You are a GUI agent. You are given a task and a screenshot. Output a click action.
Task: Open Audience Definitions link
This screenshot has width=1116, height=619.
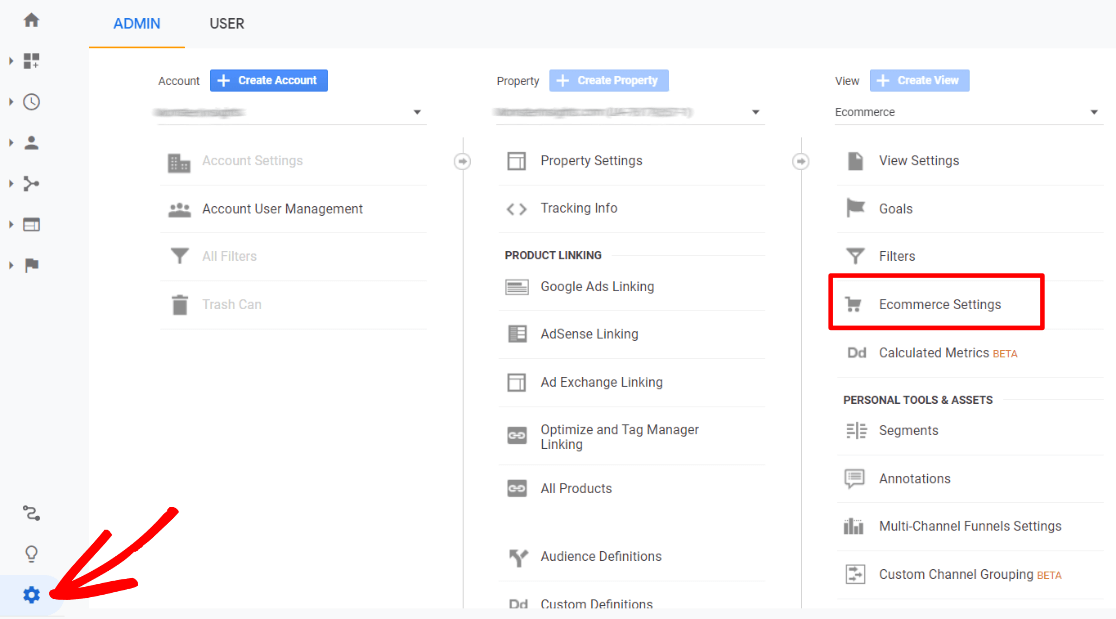tap(601, 556)
